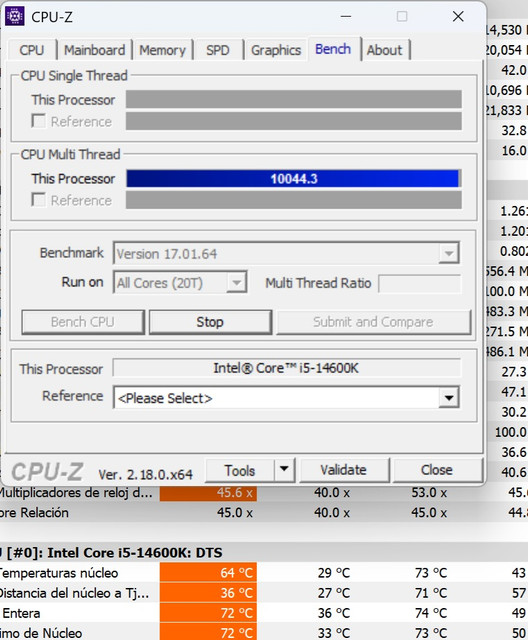Viewport: 528px width, 640px height.
Task: Minimize the CPU-Z window
Action: (346, 17)
